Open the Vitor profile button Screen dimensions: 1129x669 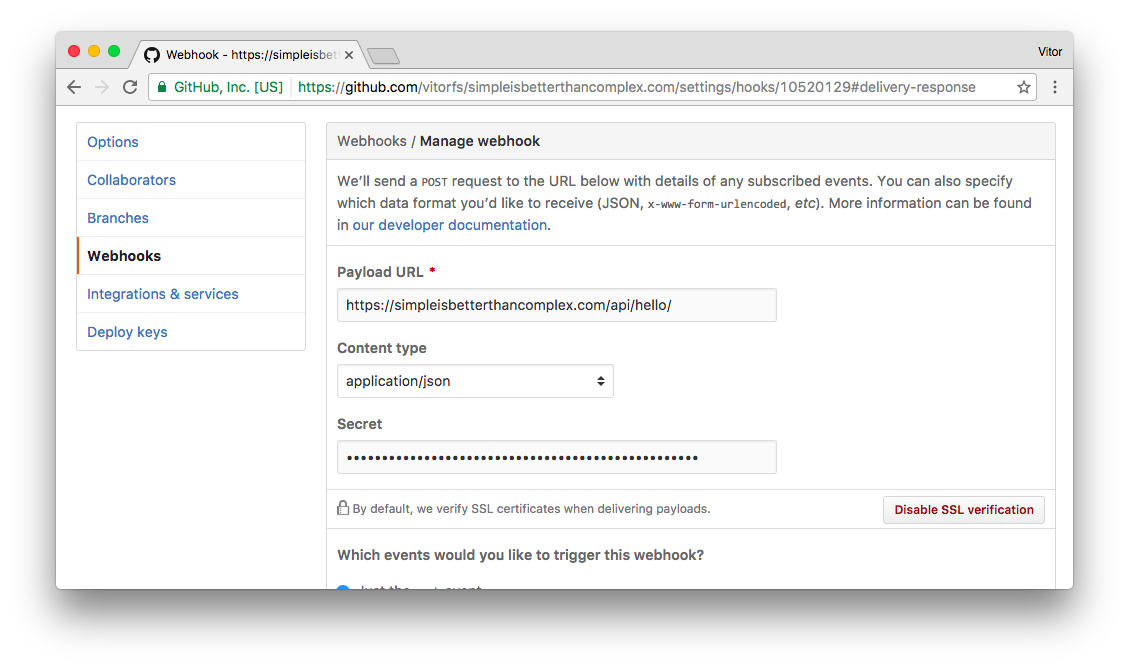coord(1050,52)
